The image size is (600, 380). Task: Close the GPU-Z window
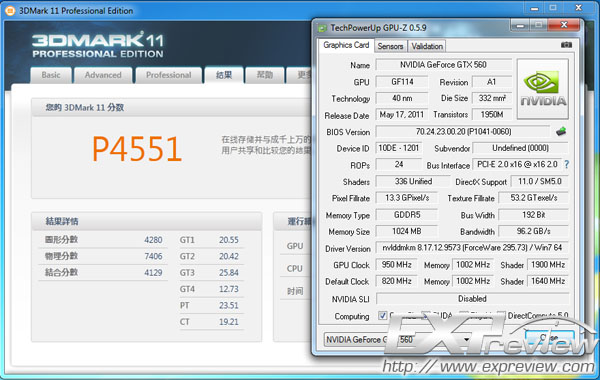click(x=564, y=25)
